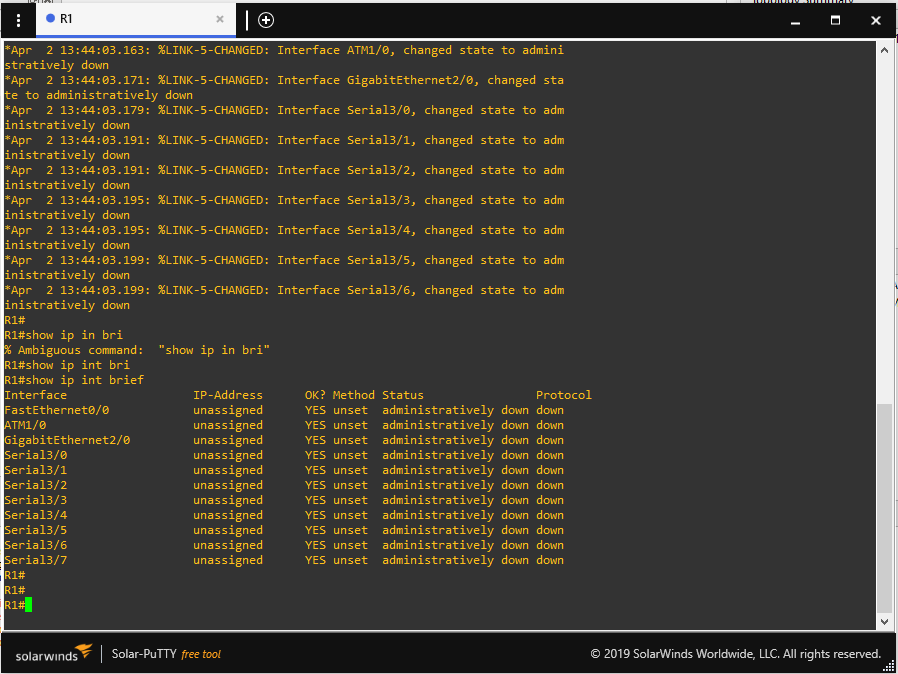Click the ATM1/0 row in interface table
The width and height of the screenshot is (898, 674).
point(284,425)
